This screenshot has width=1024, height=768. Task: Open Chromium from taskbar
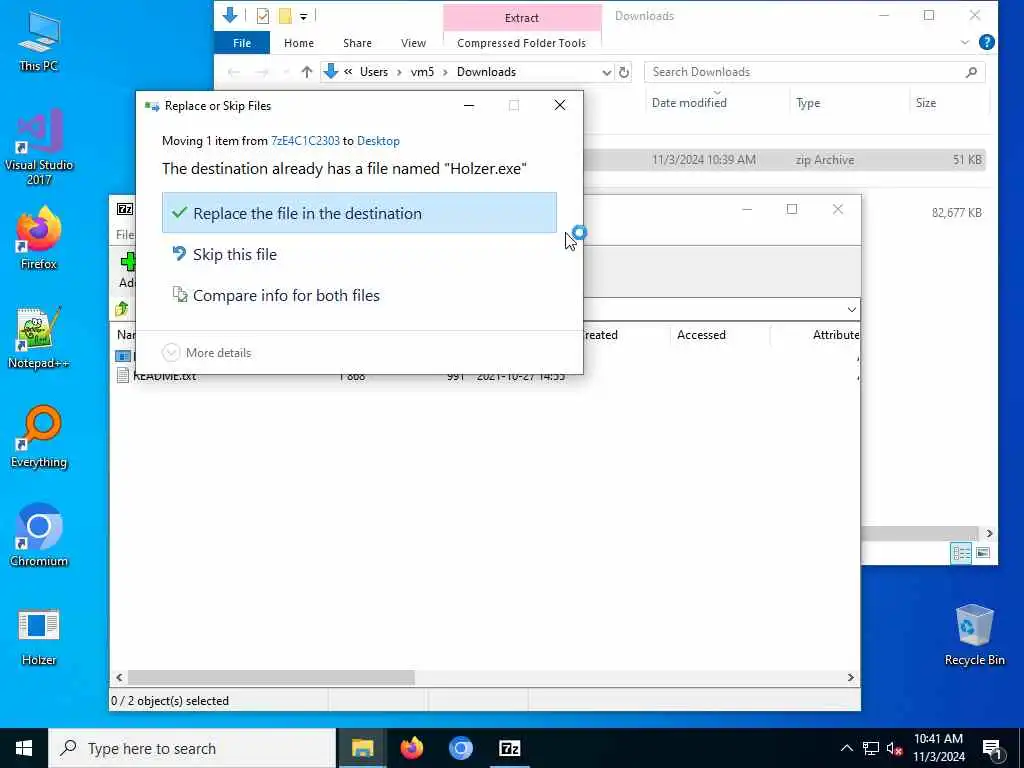460,748
